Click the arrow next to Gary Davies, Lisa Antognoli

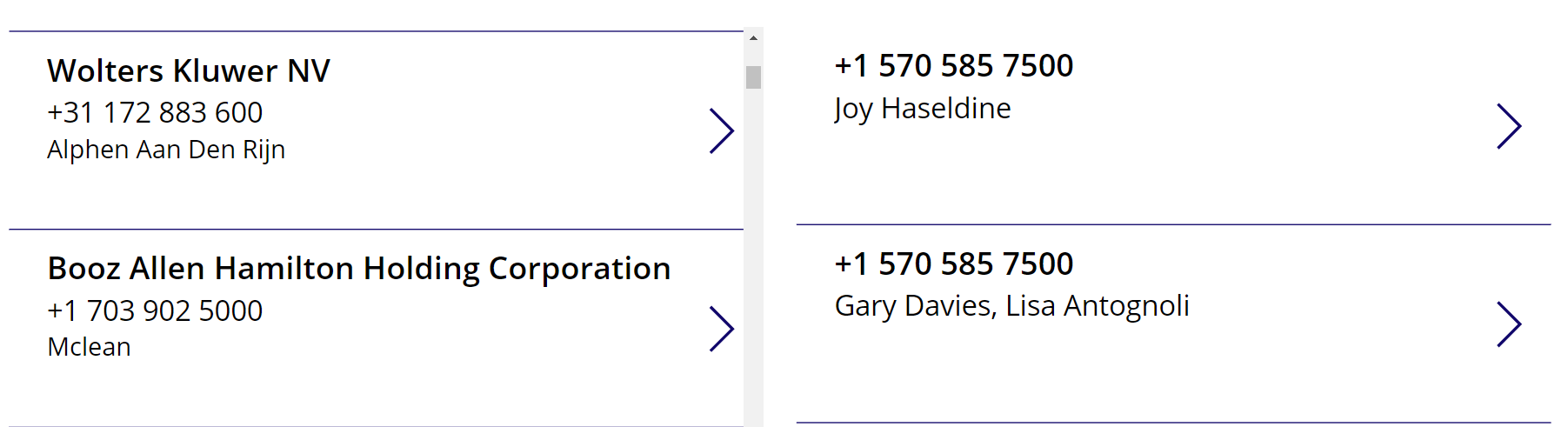(x=1509, y=324)
